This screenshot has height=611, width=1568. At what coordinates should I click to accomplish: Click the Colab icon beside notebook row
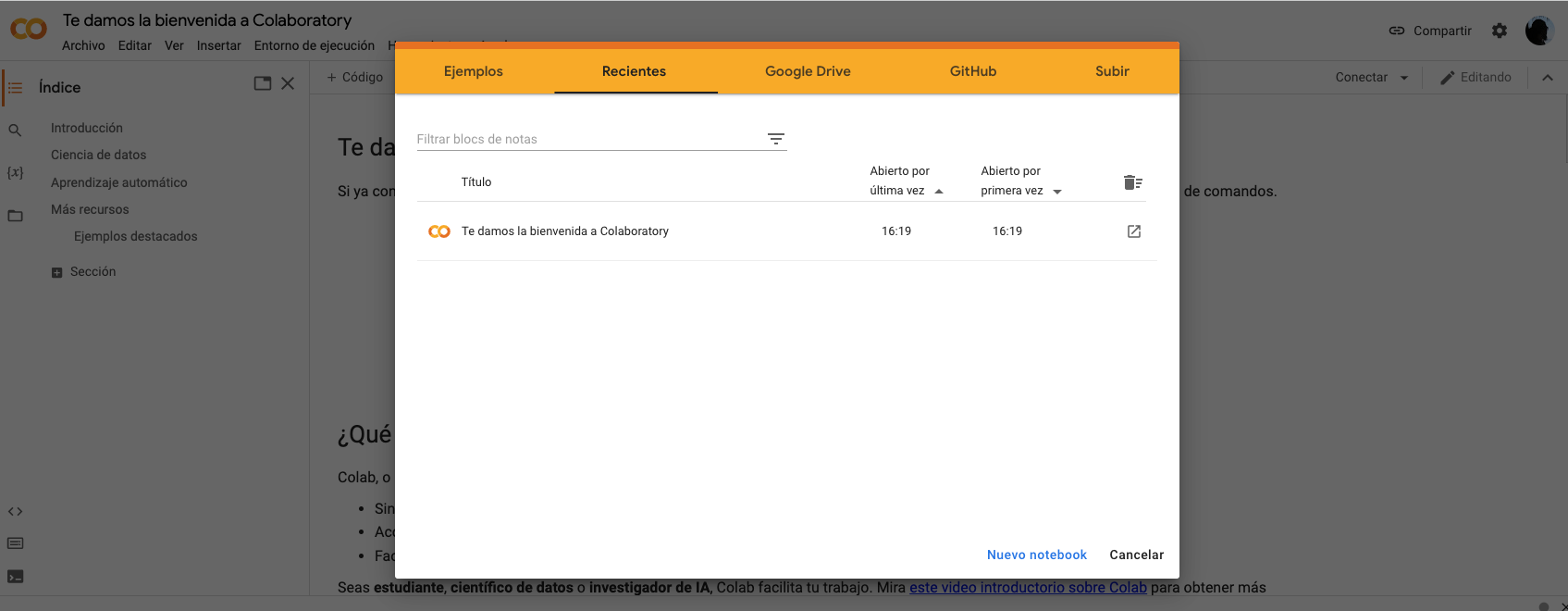439,231
